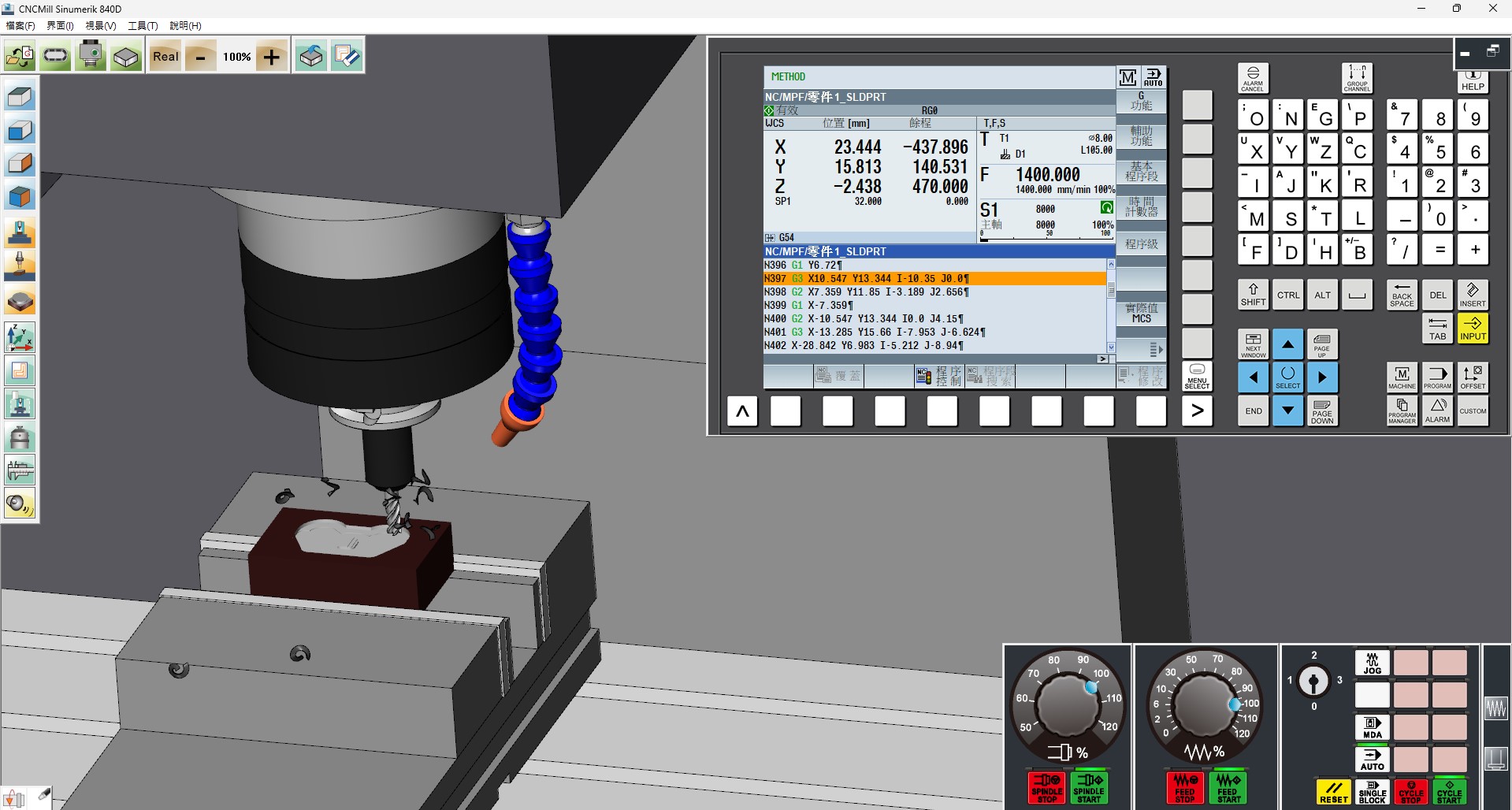Click the ALARM key near CUSTOM

(1437, 411)
